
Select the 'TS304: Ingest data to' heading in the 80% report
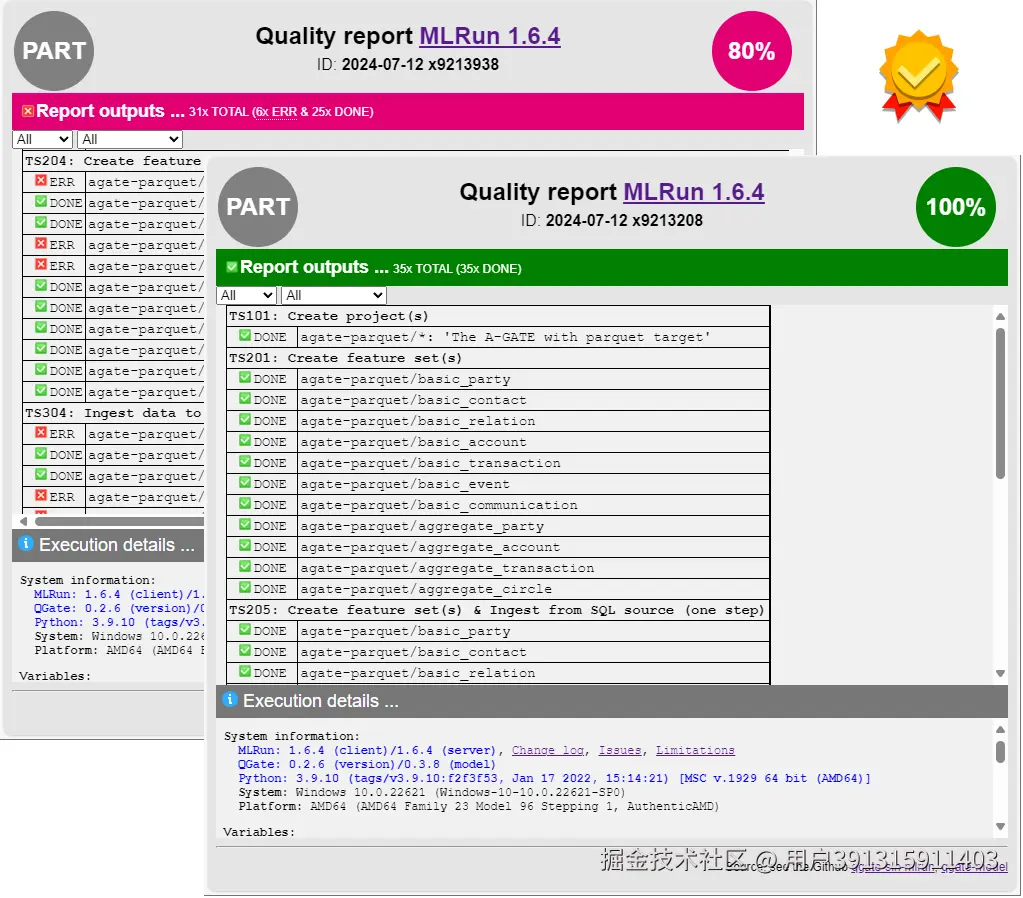(x=113, y=413)
